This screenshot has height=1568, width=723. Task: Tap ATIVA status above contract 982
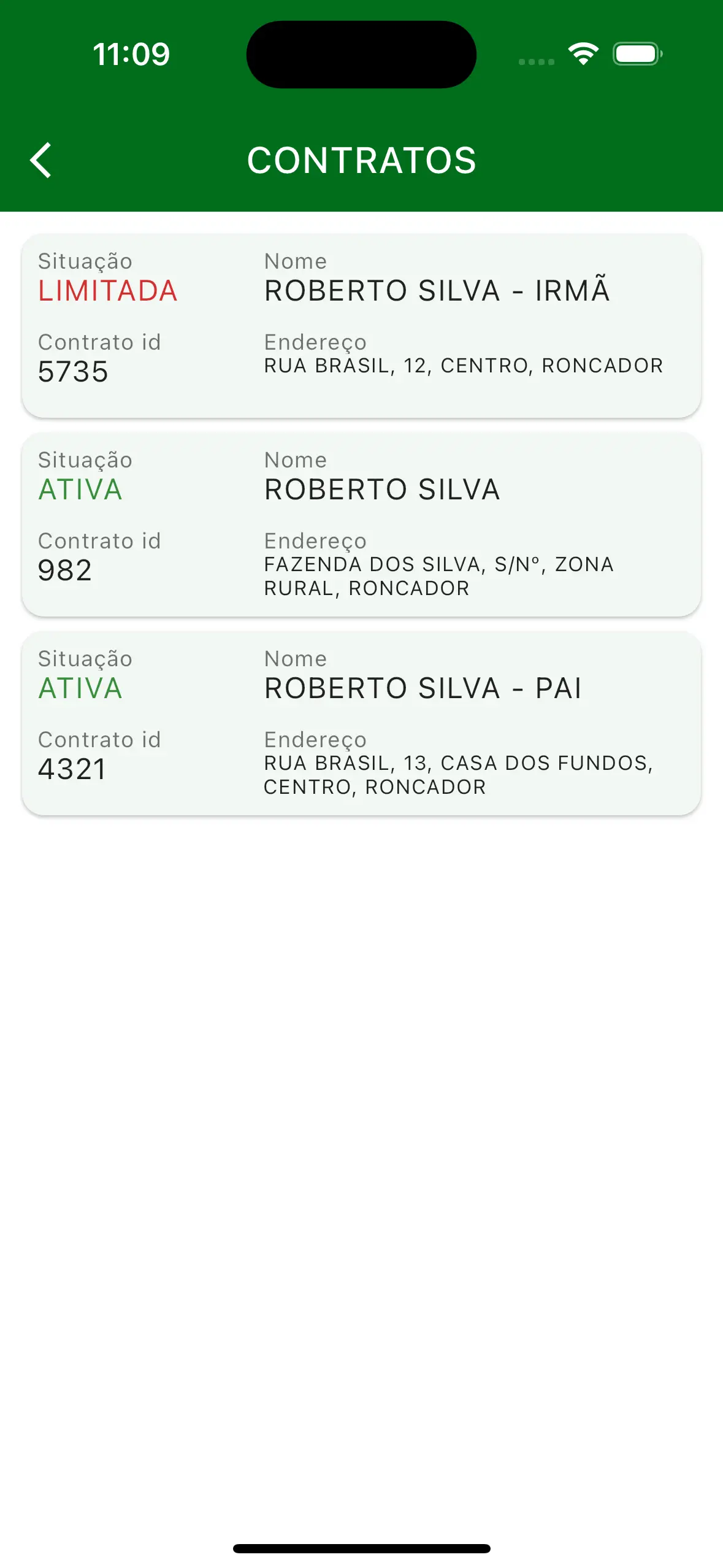(80, 490)
